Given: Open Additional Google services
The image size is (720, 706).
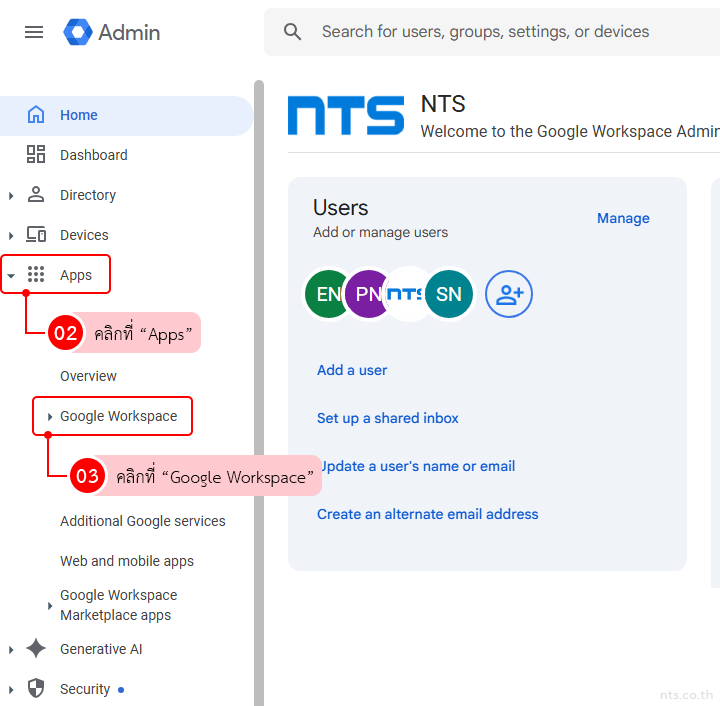Looking at the screenshot, I should pyautogui.click(x=143, y=521).
